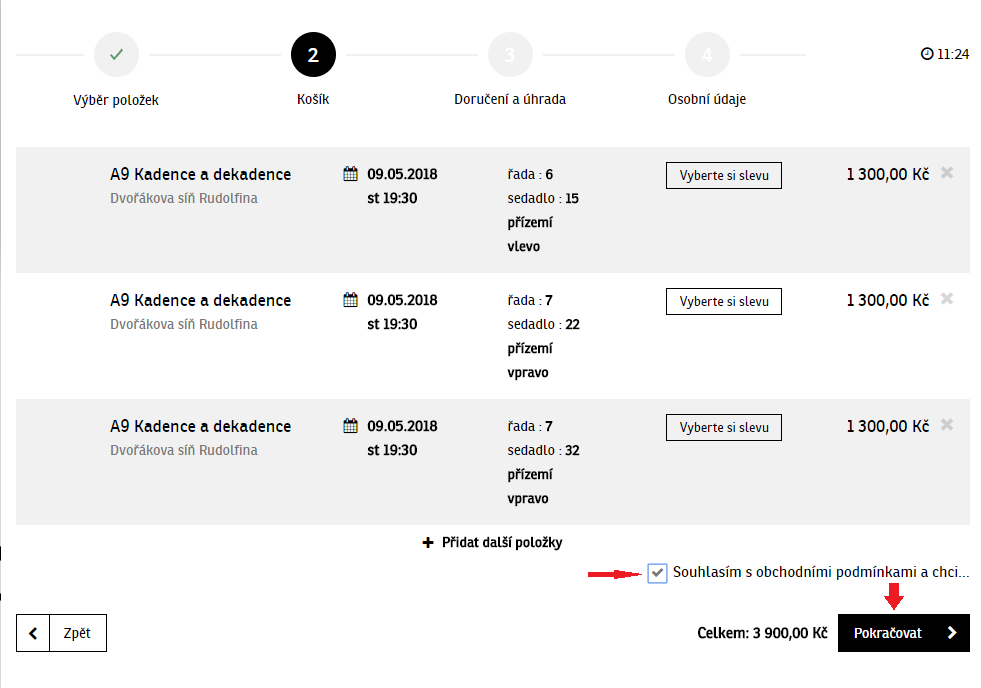Open Vyberte si slevu for seat 32
Screen dimensions: 981x688
[724, 427]
